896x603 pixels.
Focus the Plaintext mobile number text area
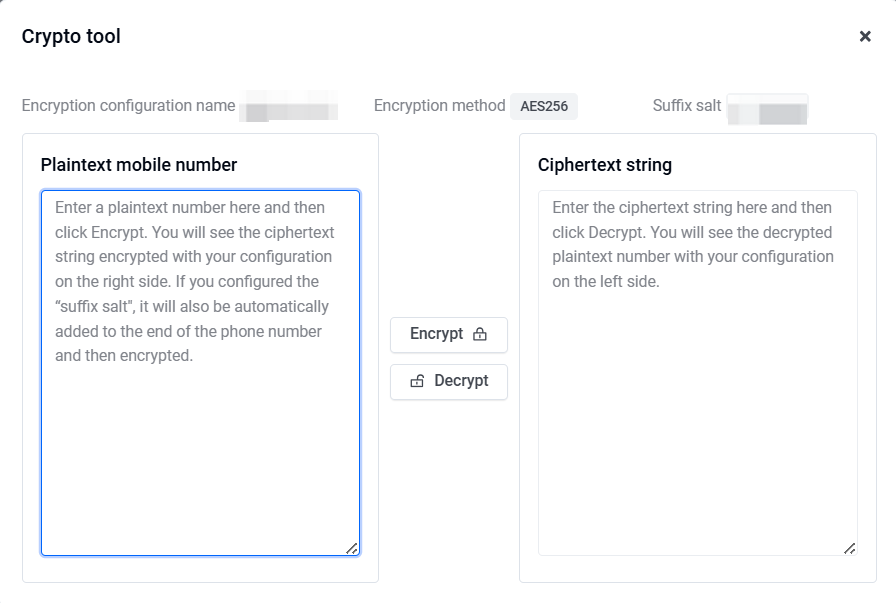pos(201,373)
